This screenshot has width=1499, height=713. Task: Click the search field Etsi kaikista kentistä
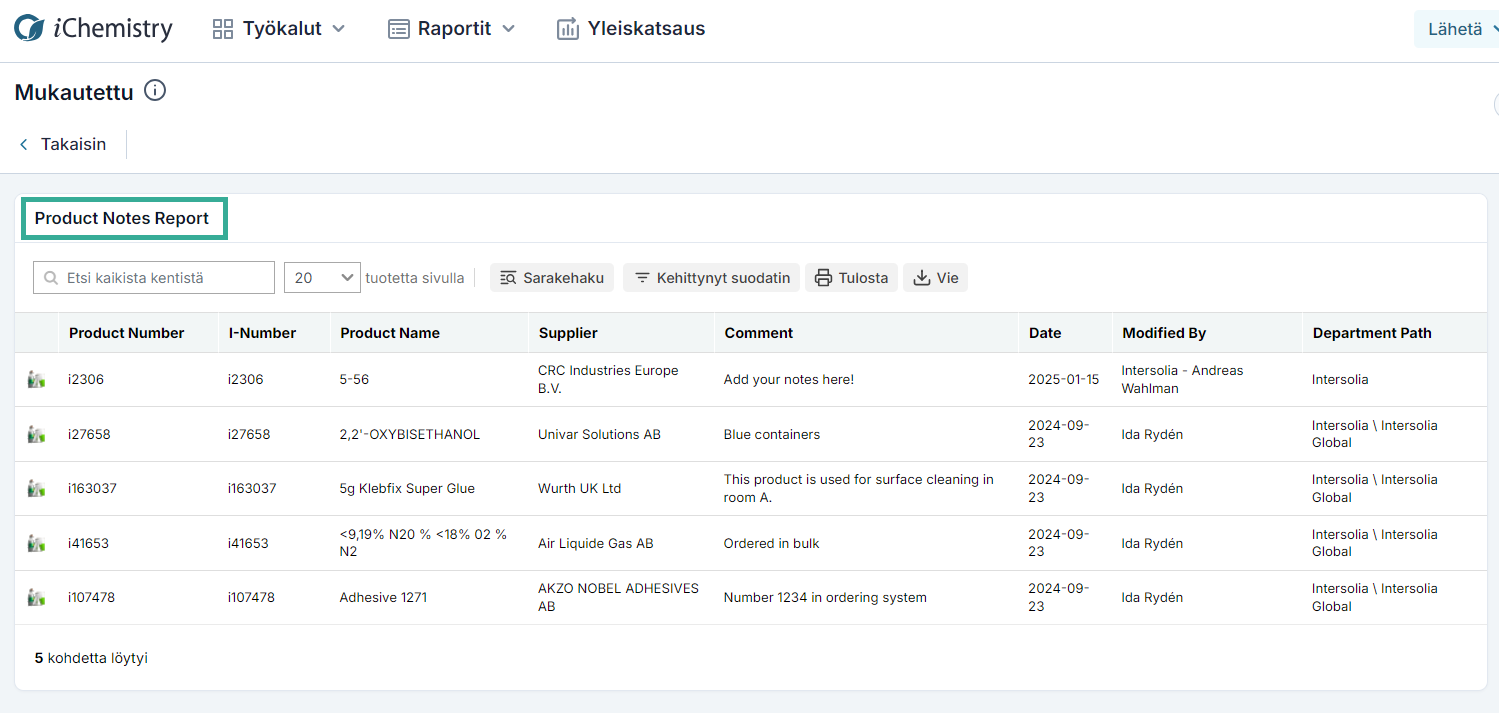coord(154,278)
